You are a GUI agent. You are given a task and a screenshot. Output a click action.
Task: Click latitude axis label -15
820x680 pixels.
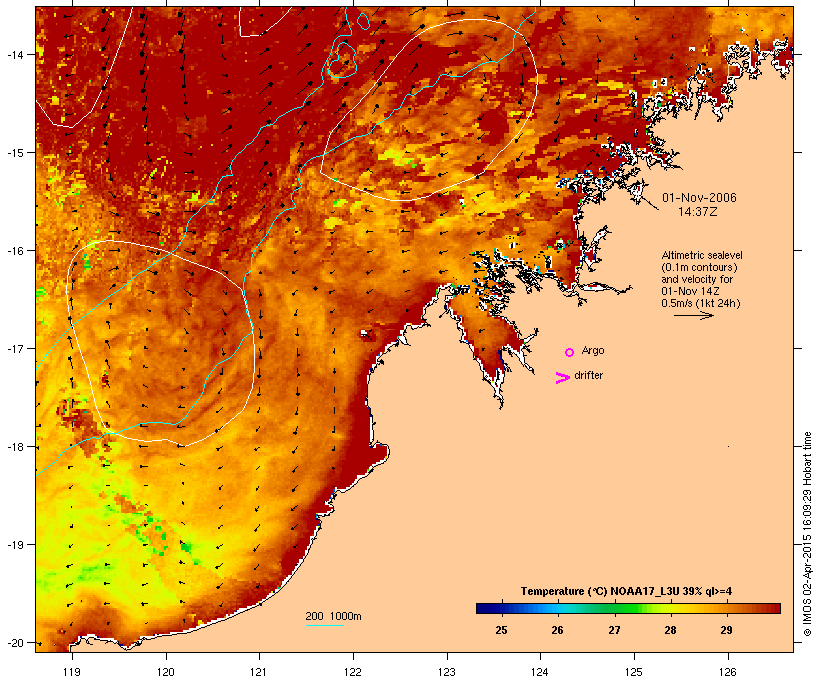coord(14,153)
